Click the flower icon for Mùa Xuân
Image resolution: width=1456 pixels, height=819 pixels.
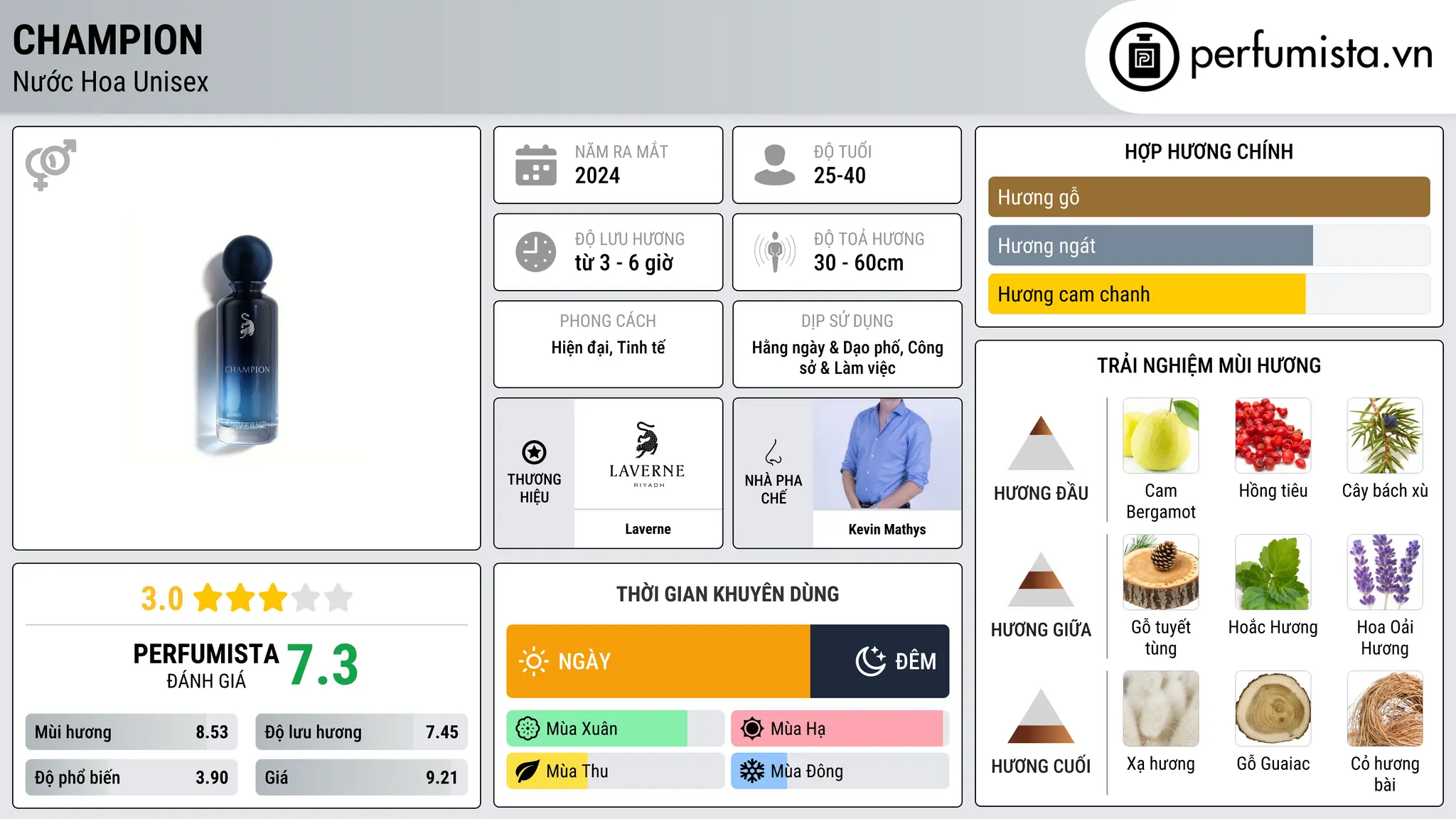coord(528,729)
